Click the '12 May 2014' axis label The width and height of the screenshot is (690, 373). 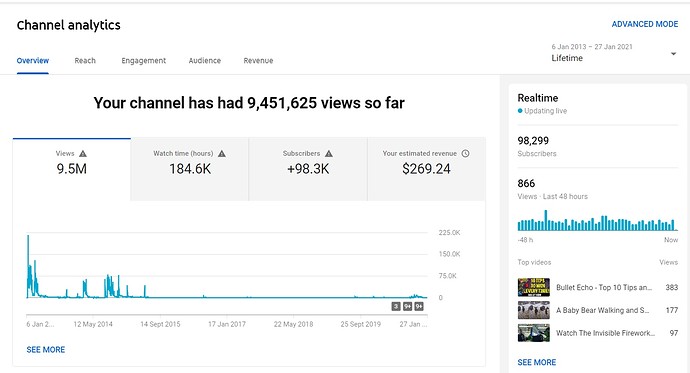[x=93, y=324]
